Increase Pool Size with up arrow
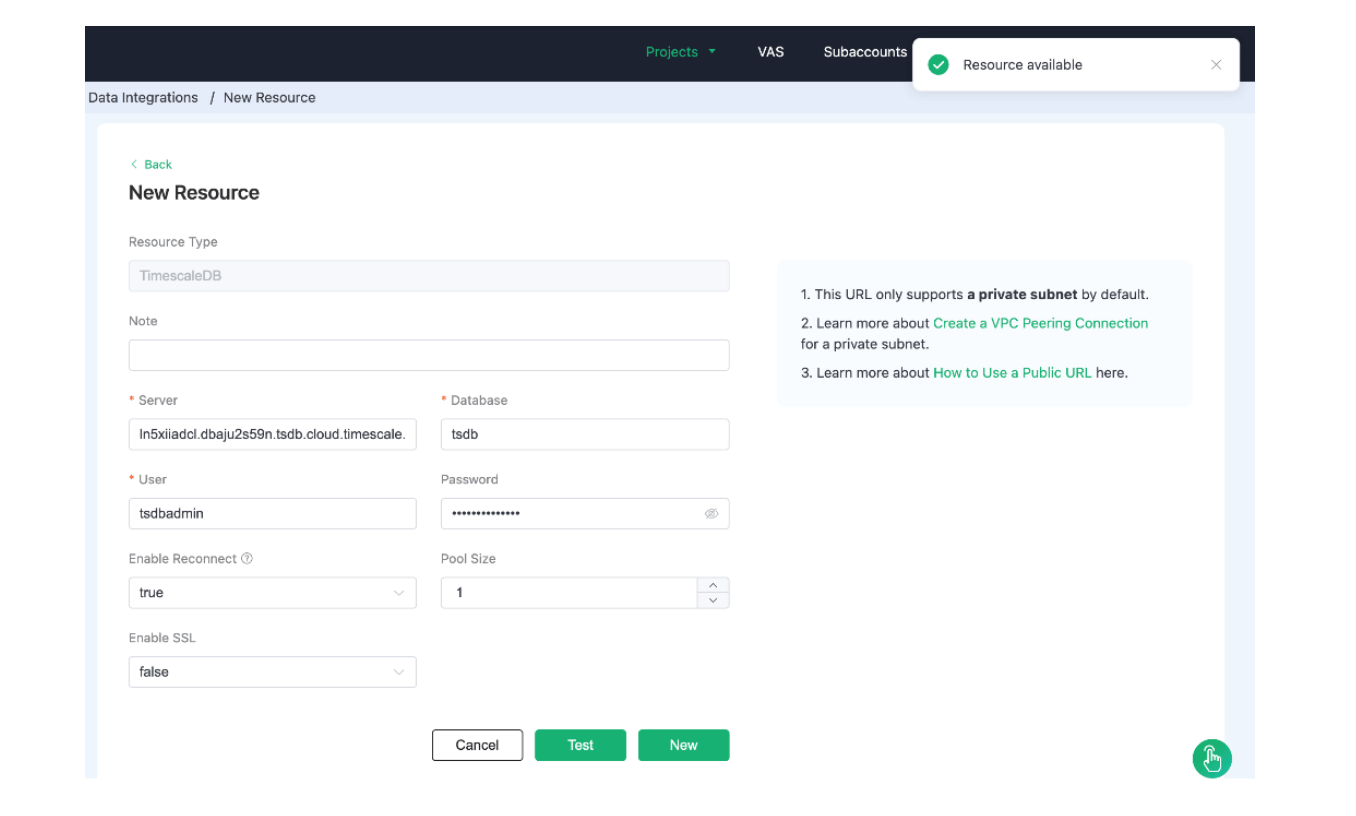 (x=713, y=586)
